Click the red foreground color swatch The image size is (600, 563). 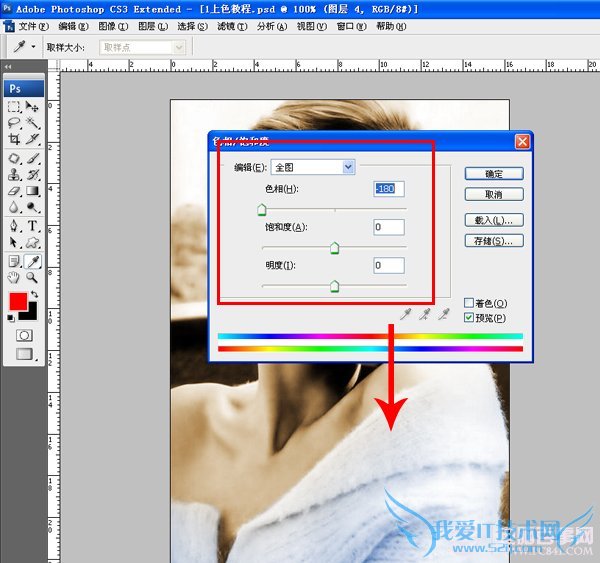tap(18, 302)
